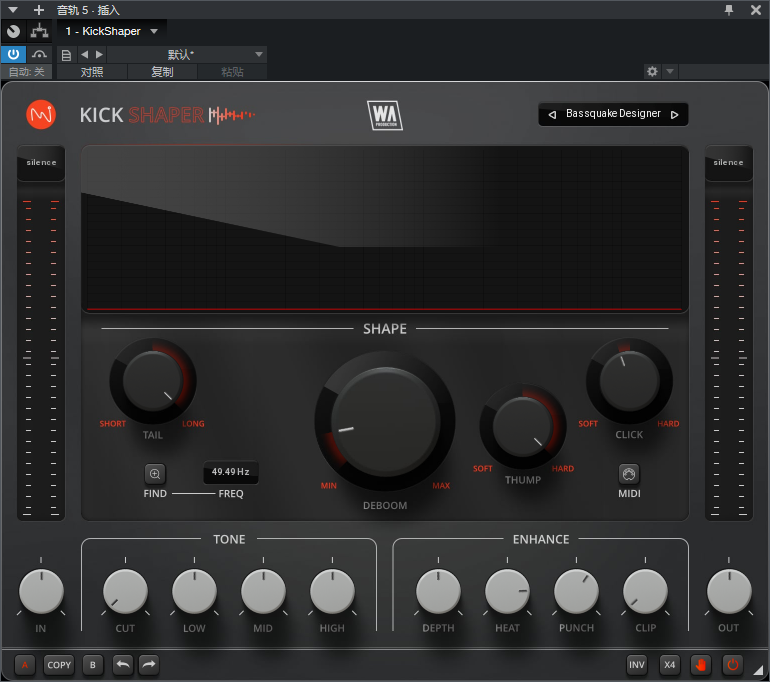Viewport: 770px width, 682px height.
Task: Toggle the blue plugin power button
Action: point(13,54)
